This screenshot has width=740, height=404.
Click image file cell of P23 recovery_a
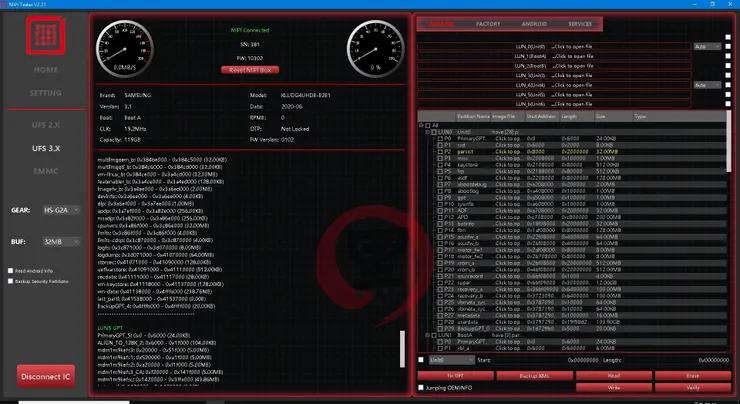(x=508, y=289)
